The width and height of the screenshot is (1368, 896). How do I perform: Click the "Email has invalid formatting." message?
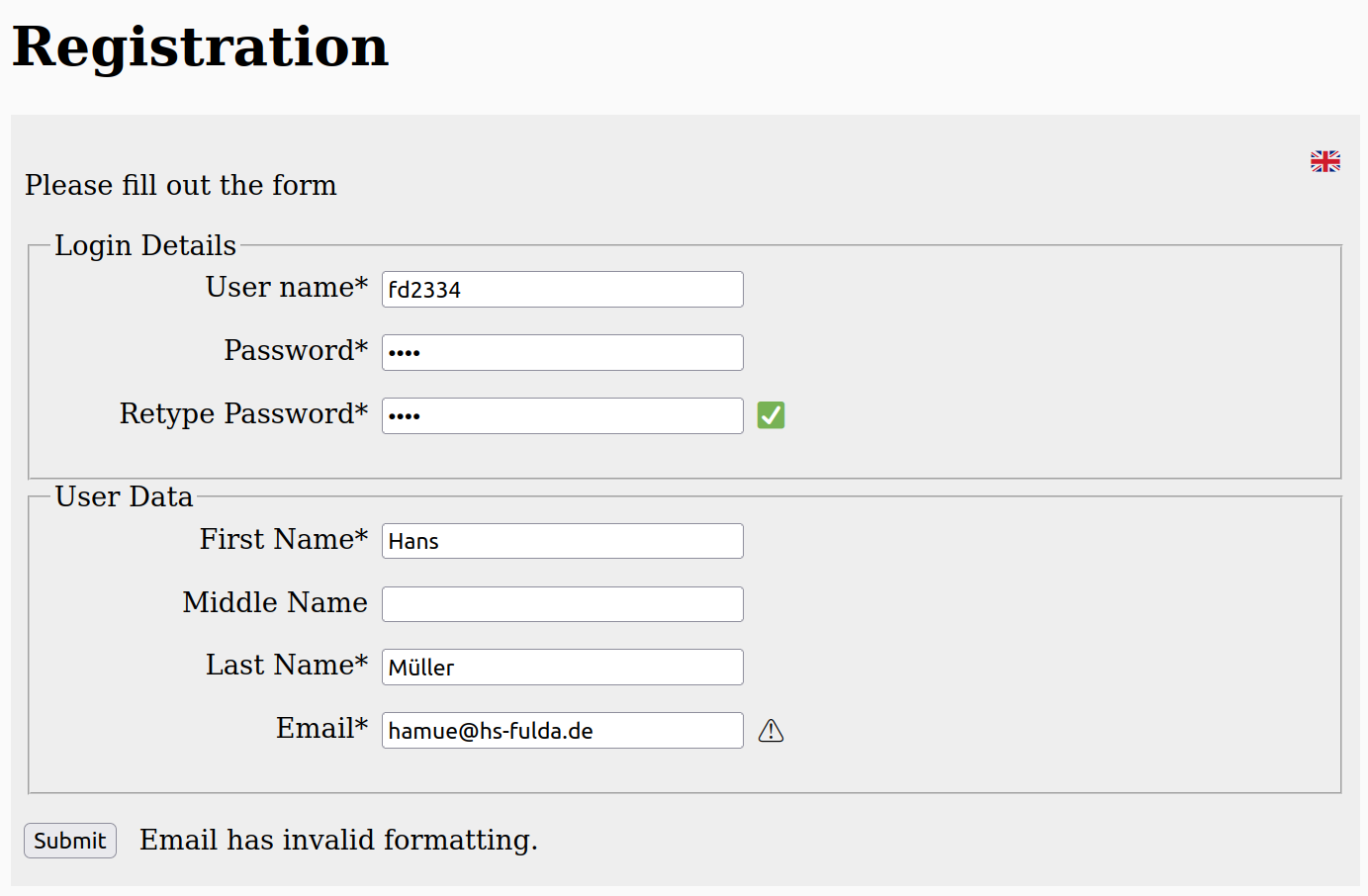click(338, 840)
